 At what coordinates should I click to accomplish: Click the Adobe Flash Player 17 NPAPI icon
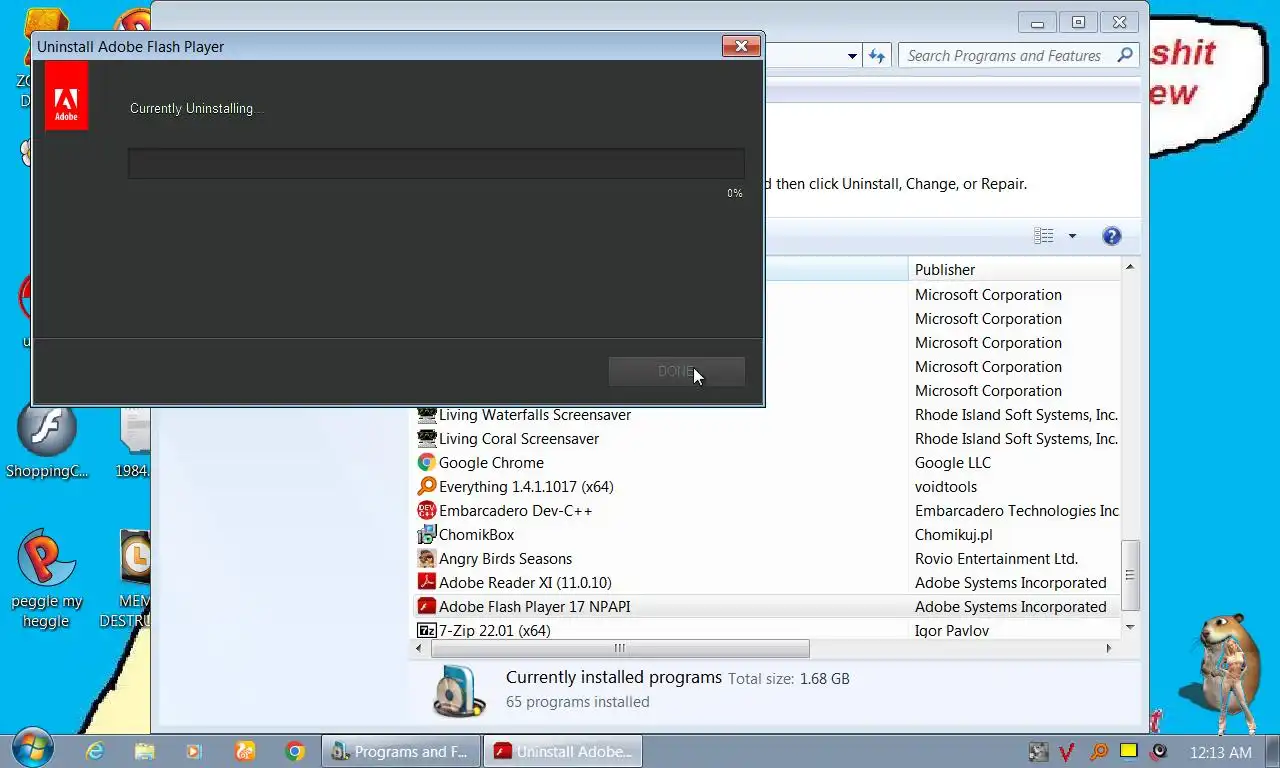pyautogui.click(x=427, y=606)
